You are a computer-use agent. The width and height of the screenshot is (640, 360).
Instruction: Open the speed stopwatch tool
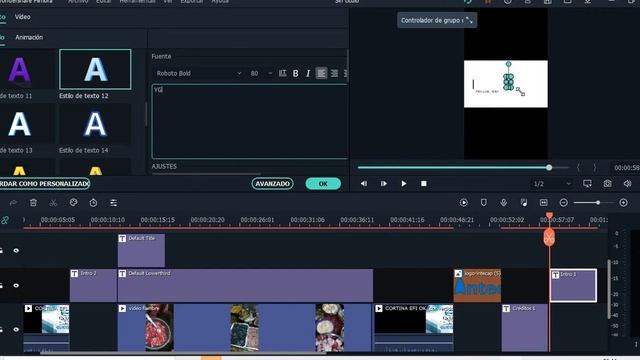tap(93, 202)
